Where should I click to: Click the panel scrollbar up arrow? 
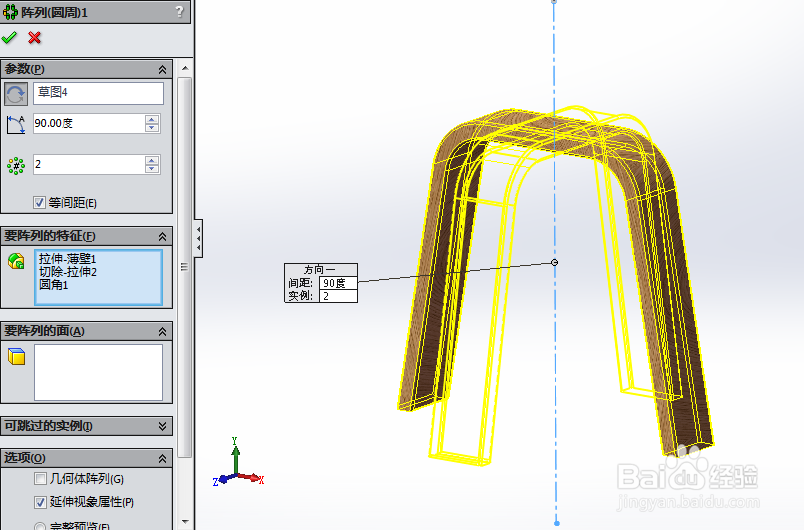[185, 68]
